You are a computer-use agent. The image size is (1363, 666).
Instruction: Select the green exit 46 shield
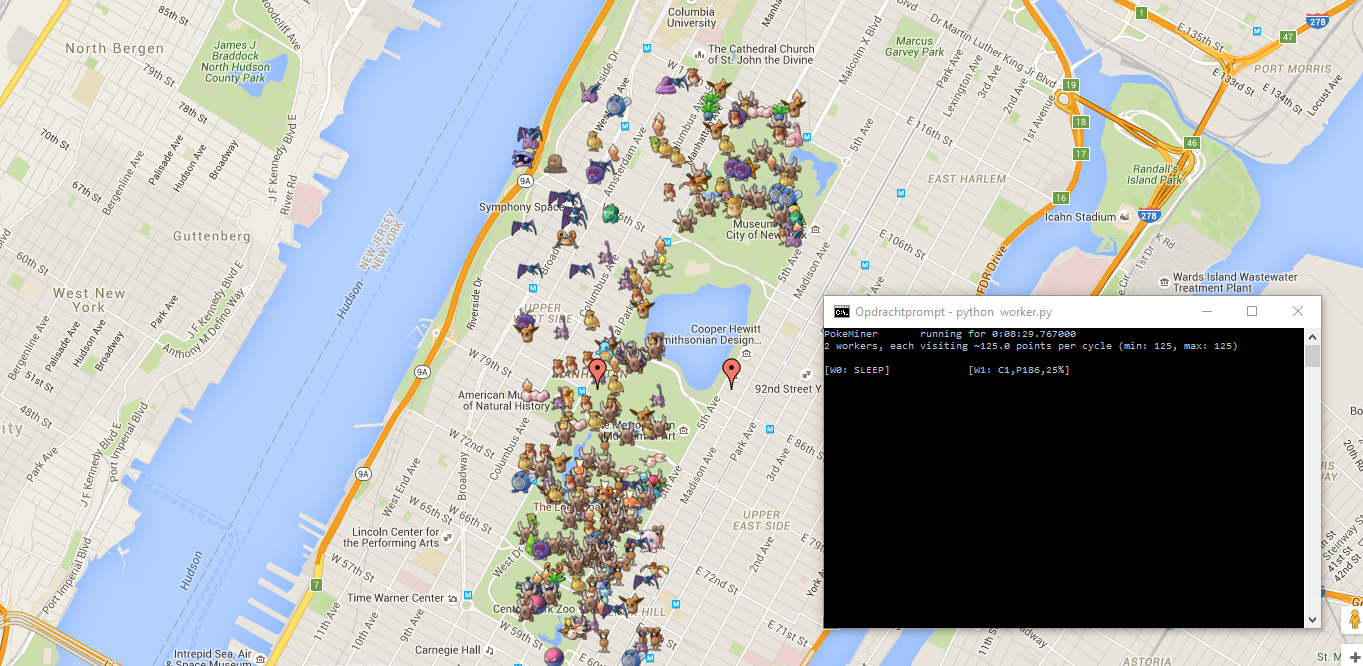1191,144
